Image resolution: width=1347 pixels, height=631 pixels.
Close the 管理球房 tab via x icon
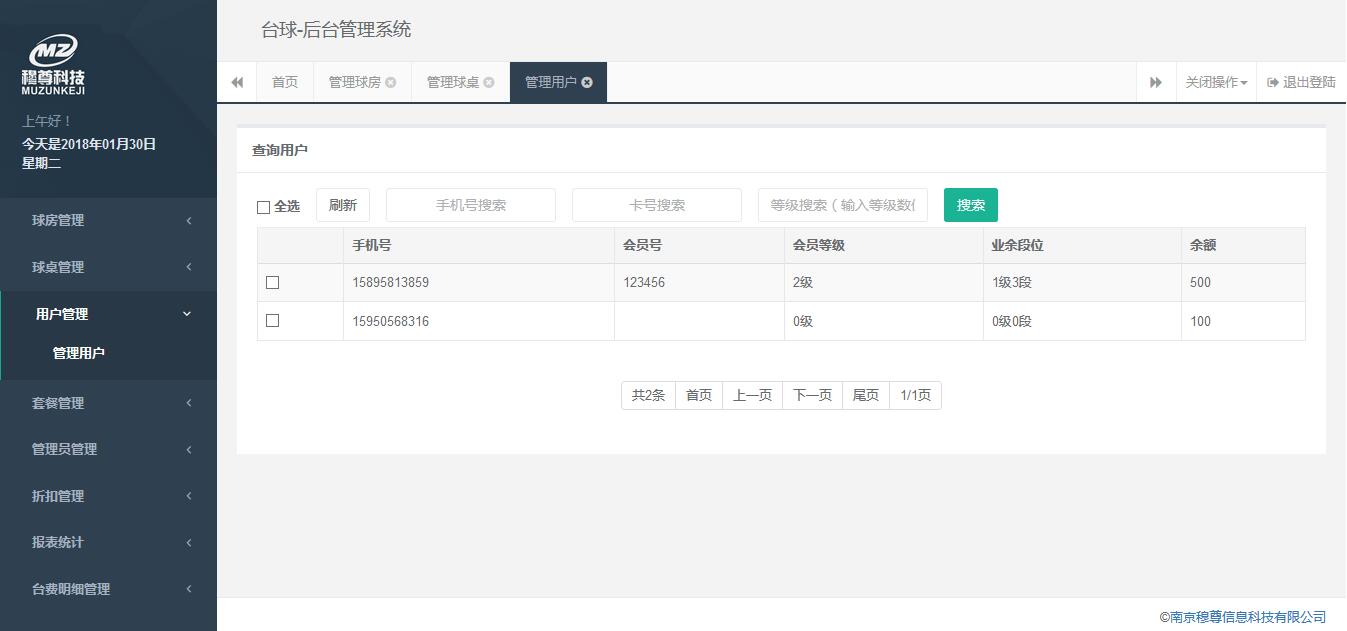point(391,82)
